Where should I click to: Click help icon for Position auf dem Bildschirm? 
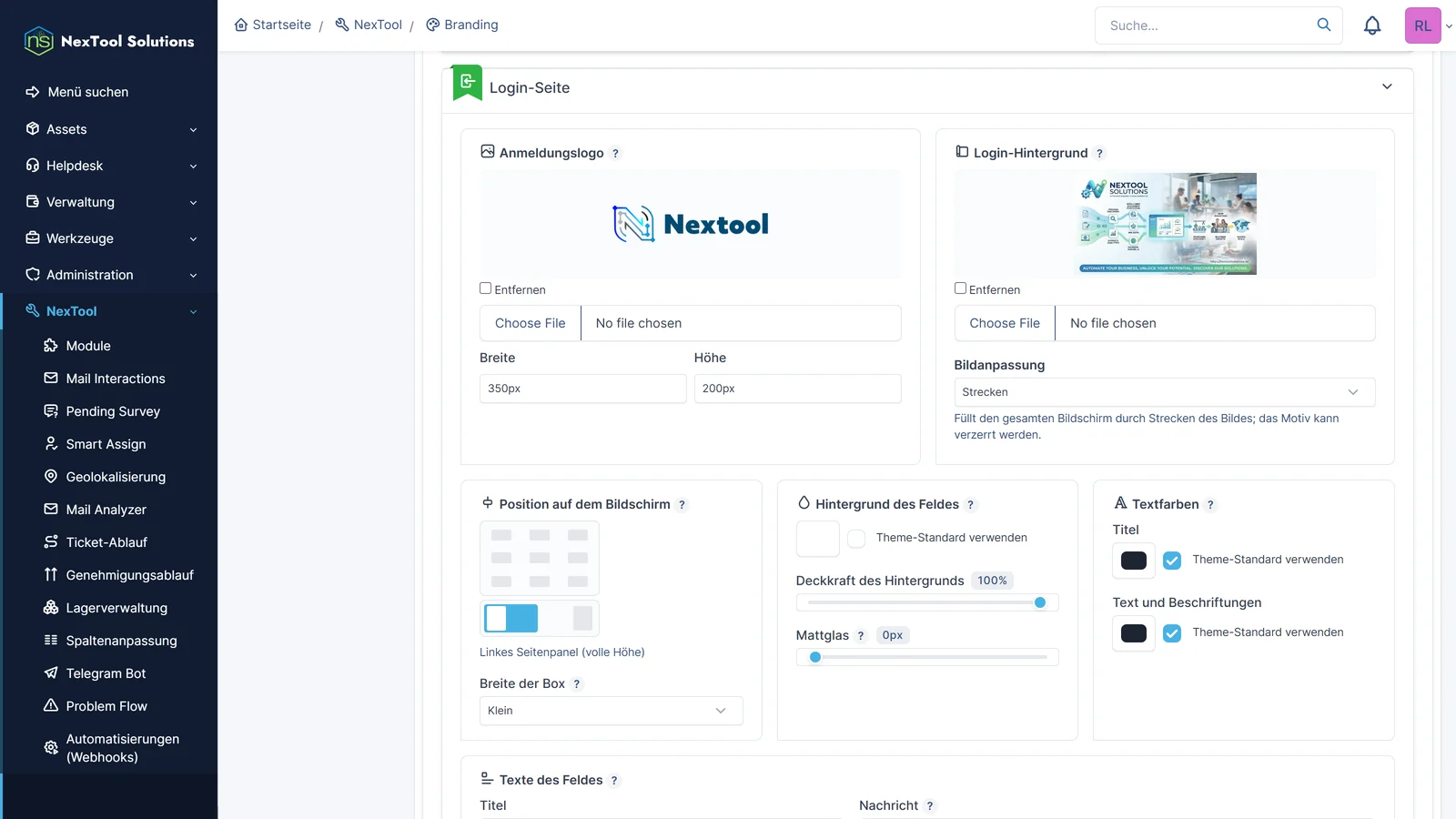[682, 505]
